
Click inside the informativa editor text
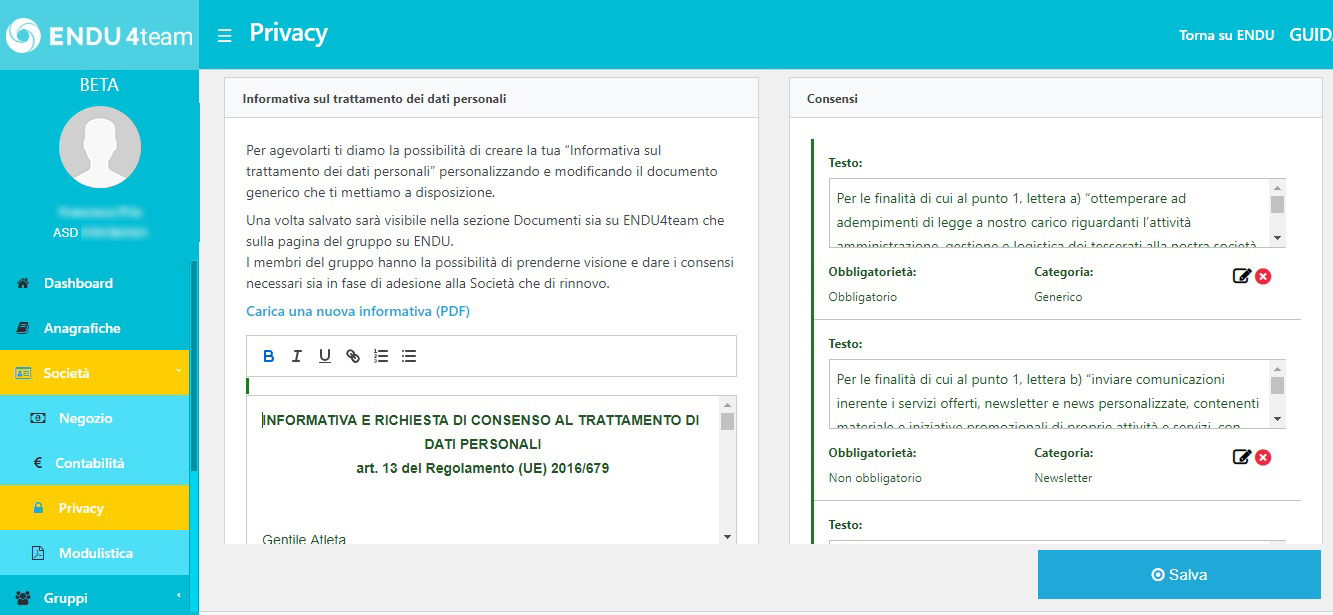coord(482,470)
